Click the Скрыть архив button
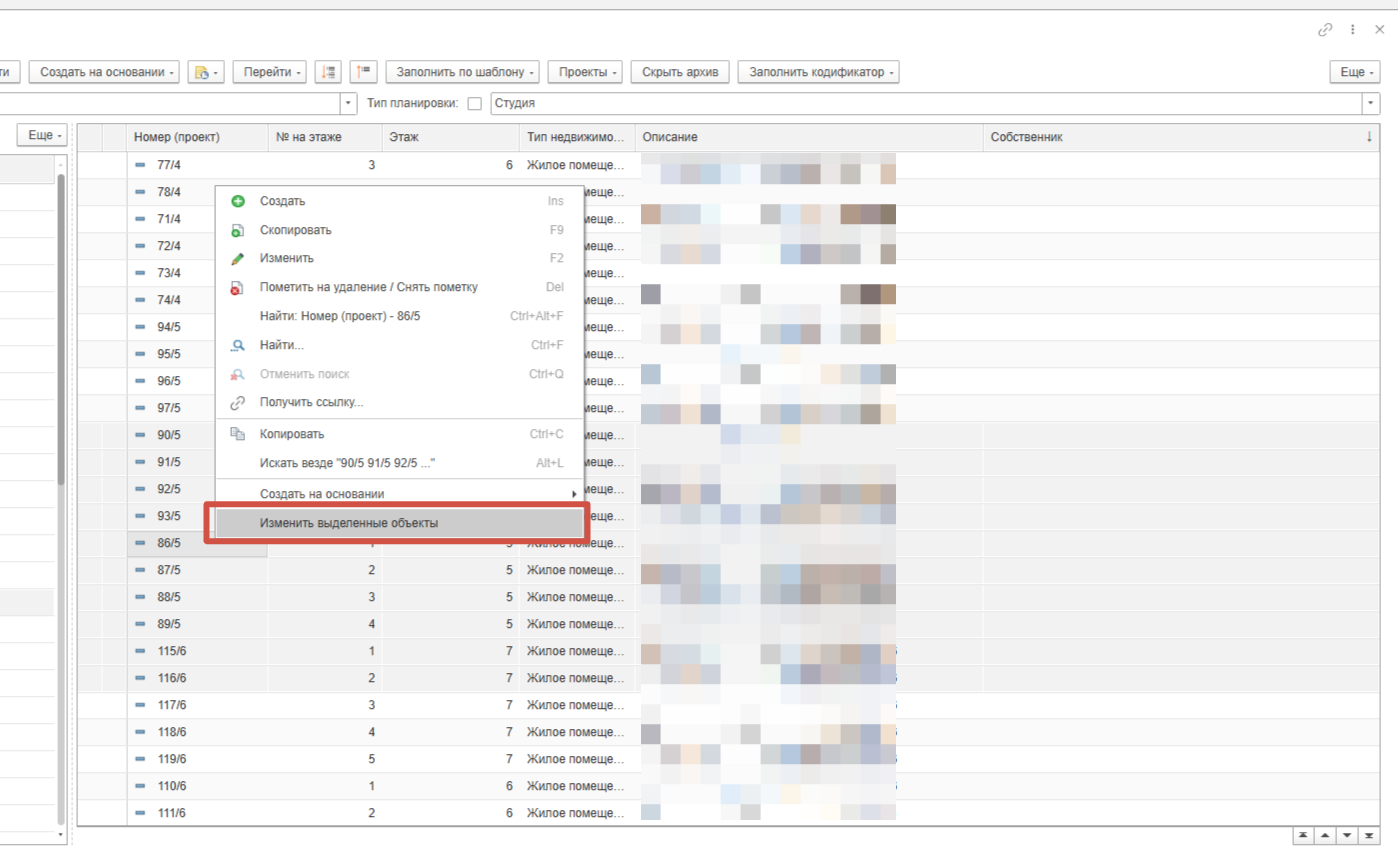Viewport: 1398px width, 856px height. 679,72
